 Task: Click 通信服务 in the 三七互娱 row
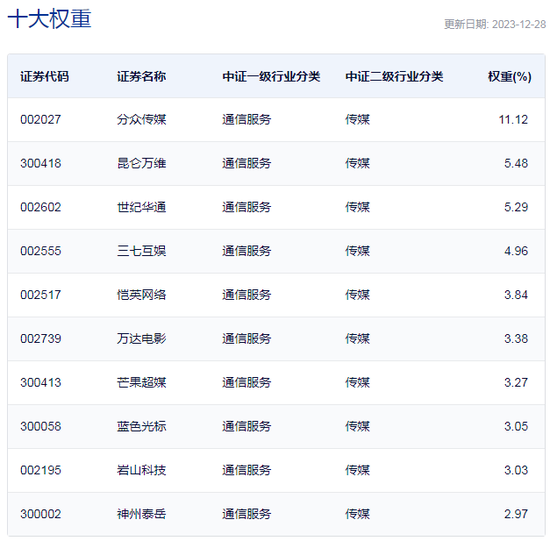(x=247, y=251)
